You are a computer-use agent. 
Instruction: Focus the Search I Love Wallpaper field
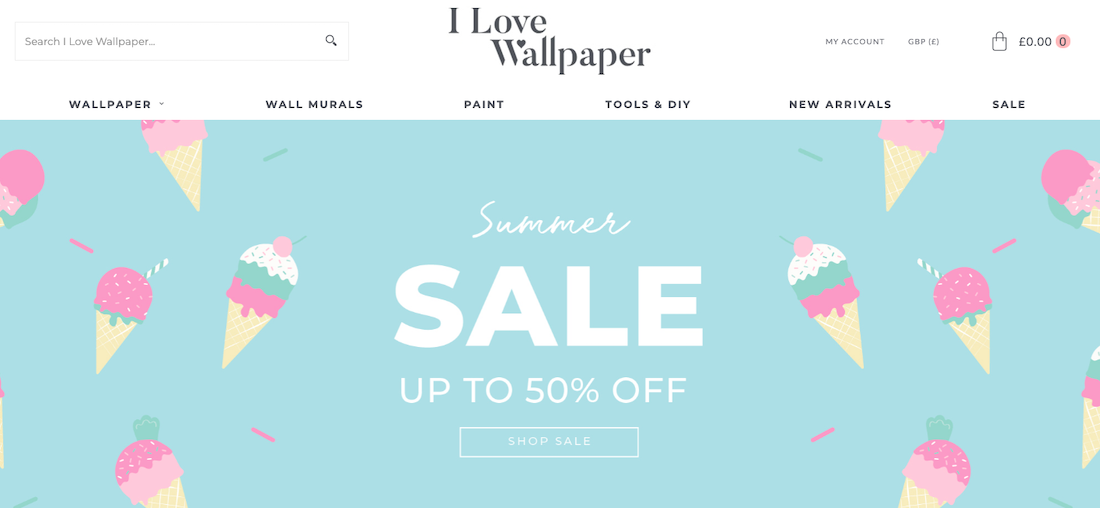tap(182, 41)
